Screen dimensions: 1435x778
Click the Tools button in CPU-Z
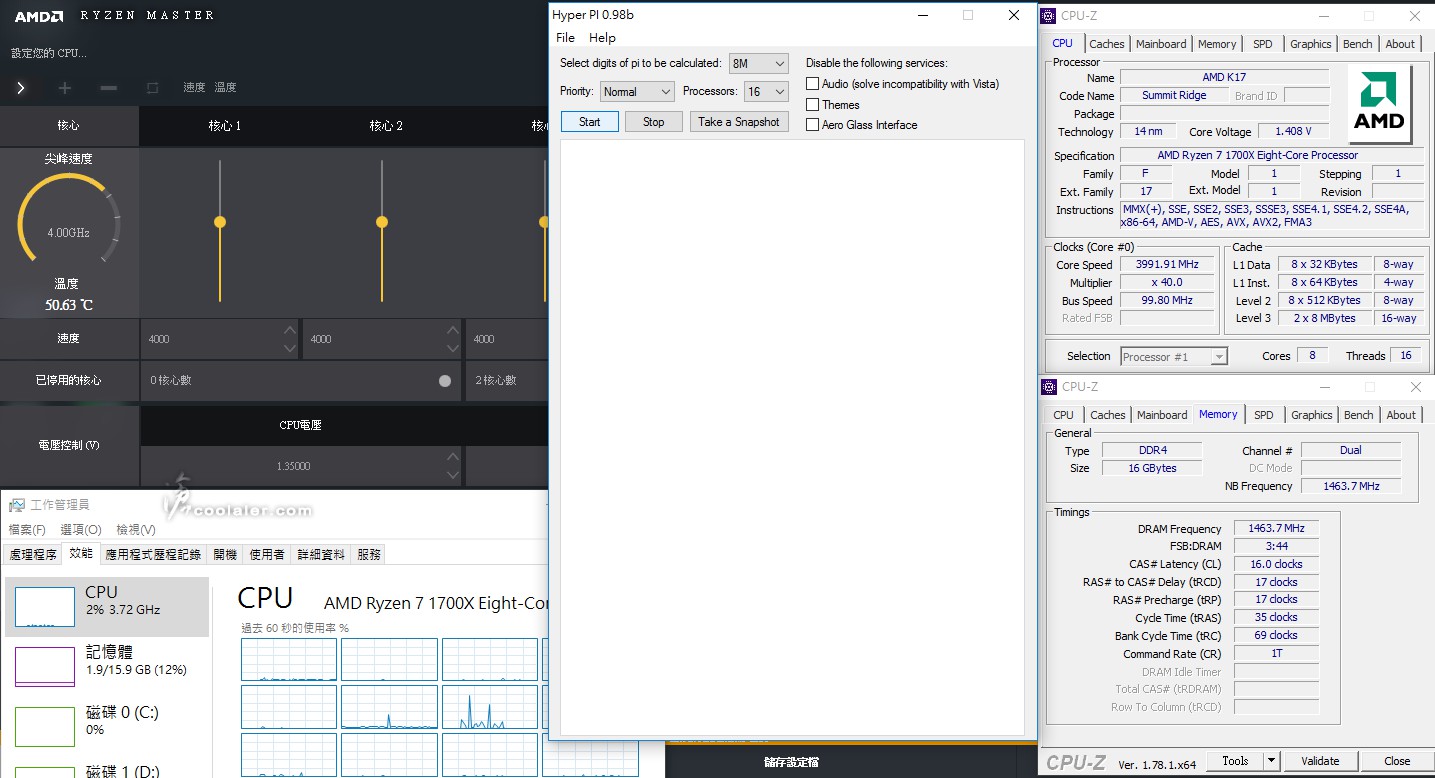pos(1235,761)
